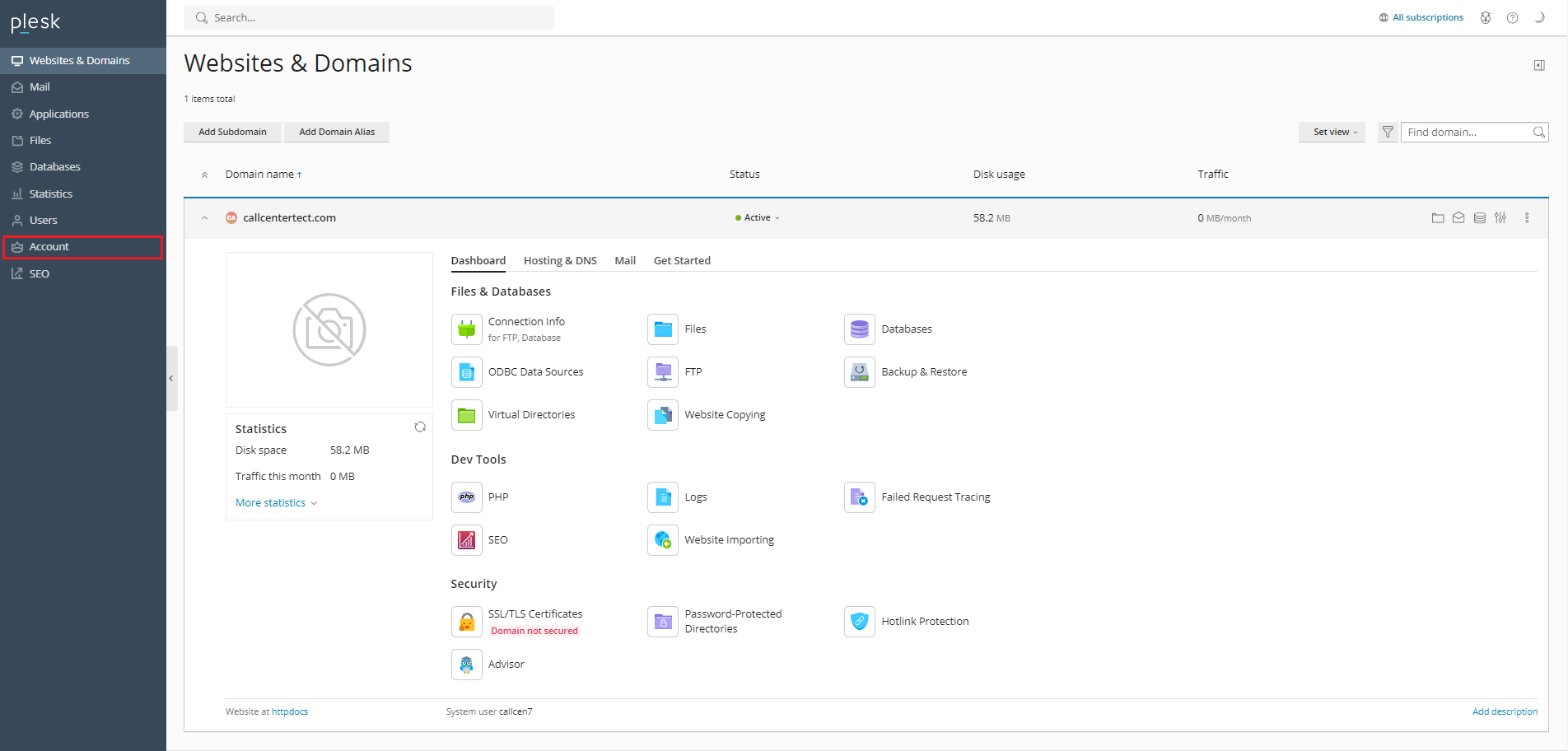Switch to the Hosting & DNS tab
1568x751 pixels.
pyautogui.click(x=560, y=261)
